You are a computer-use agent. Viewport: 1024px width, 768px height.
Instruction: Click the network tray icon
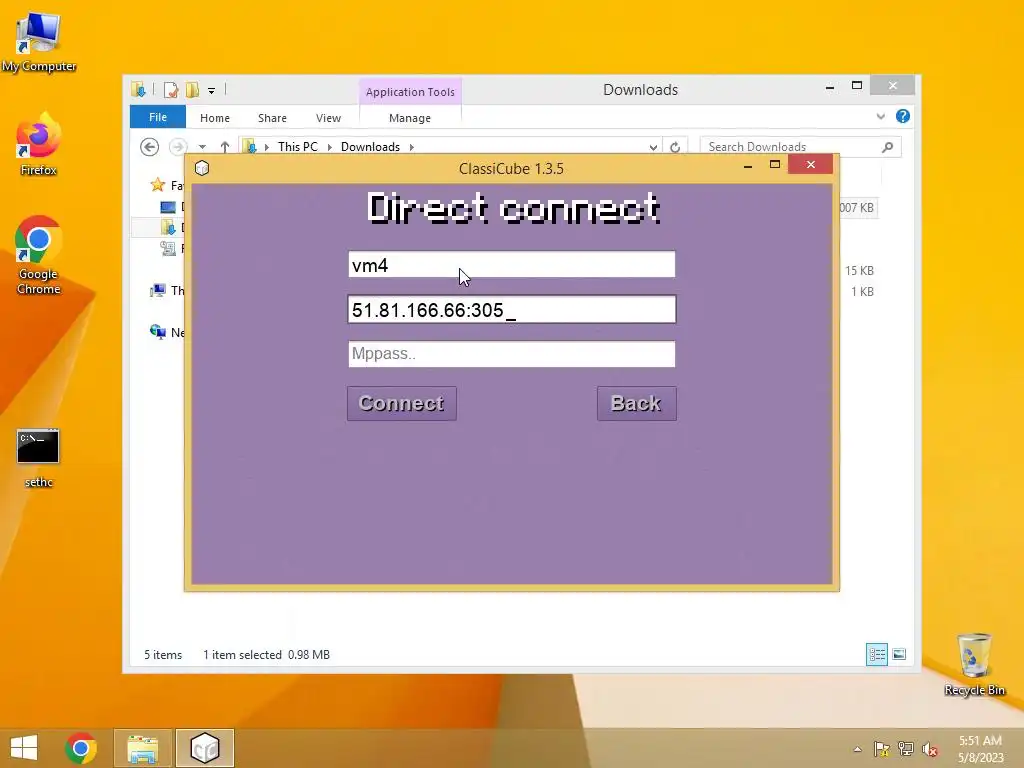point(906,749)
